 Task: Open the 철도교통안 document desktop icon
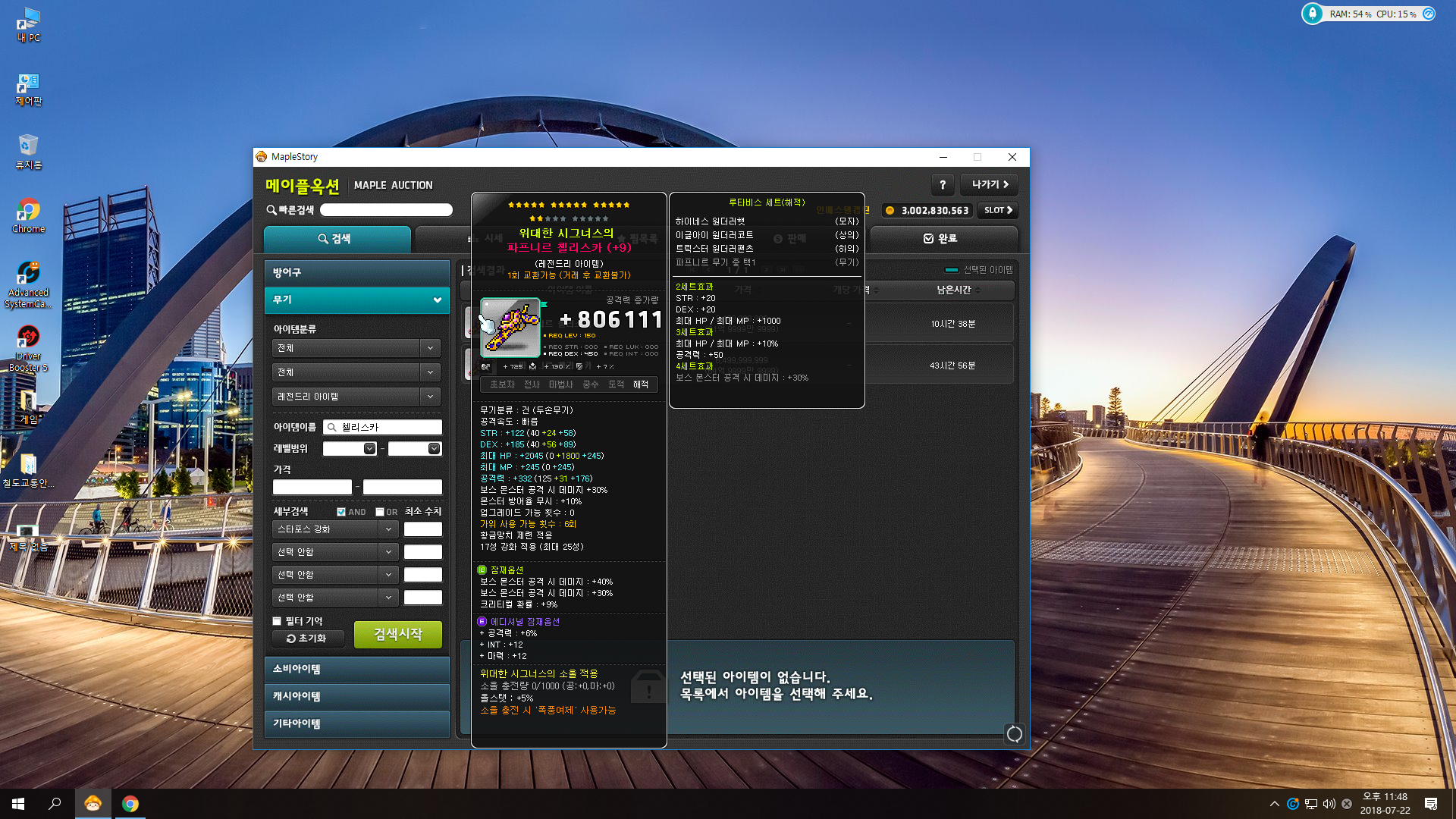pos(29,470)
